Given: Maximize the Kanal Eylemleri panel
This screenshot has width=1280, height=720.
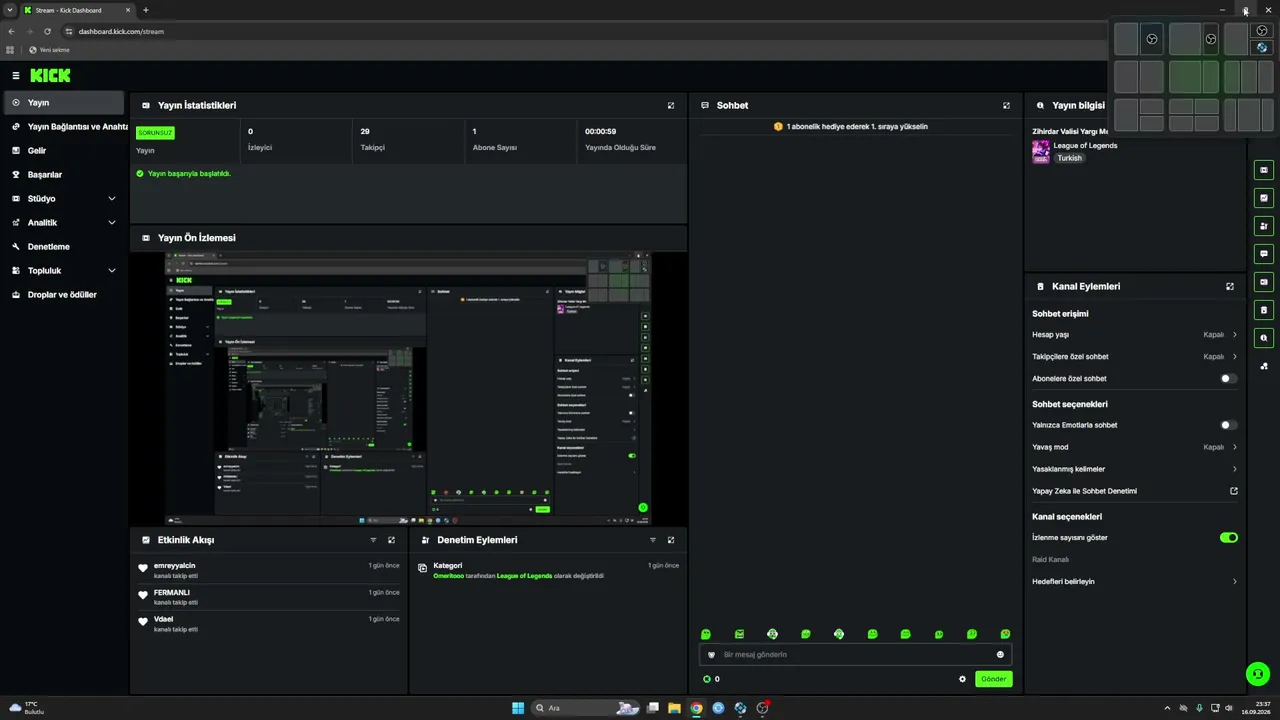Looking at the screenshot, I should click(x=1230, y=286).
